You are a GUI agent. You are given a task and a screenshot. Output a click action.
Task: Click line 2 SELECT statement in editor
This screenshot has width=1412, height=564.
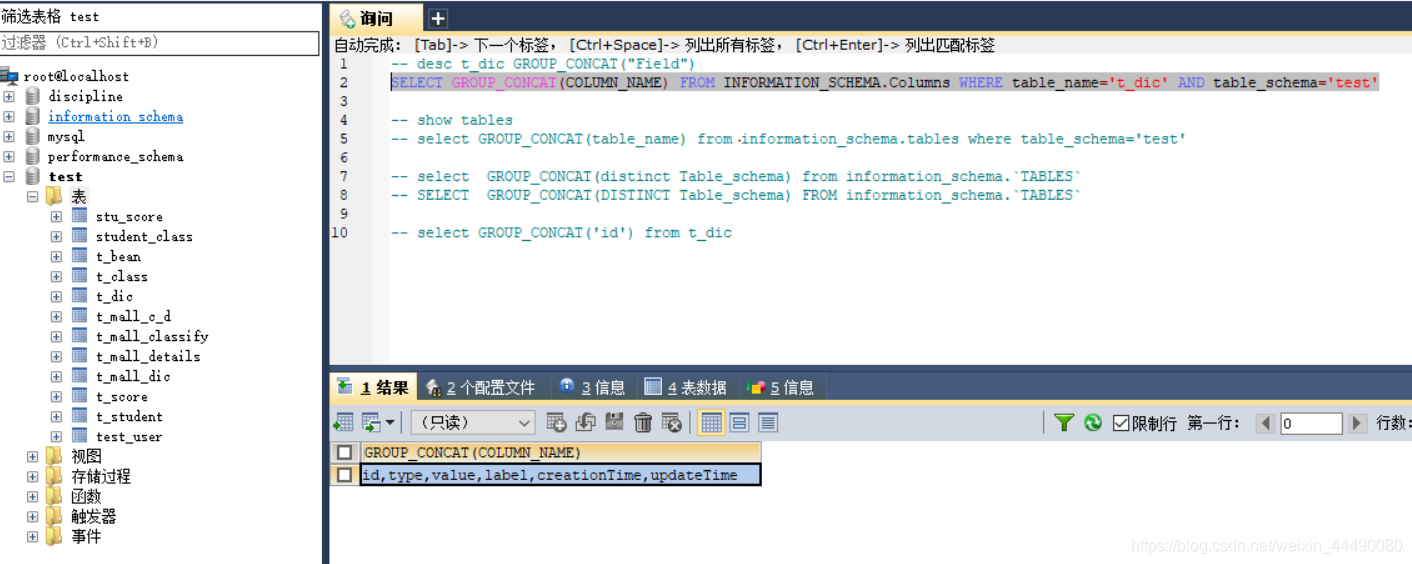885,82
